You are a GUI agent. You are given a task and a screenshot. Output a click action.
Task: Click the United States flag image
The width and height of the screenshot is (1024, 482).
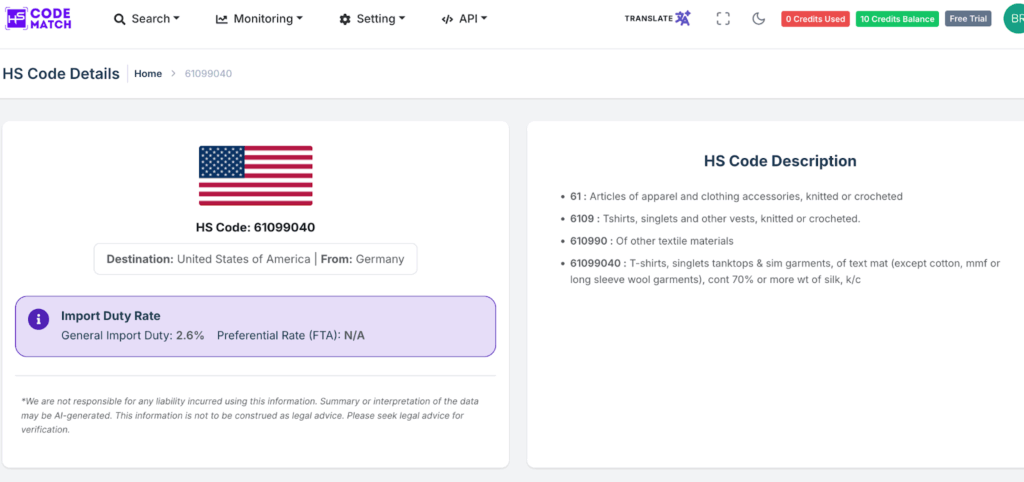[255, 175]
